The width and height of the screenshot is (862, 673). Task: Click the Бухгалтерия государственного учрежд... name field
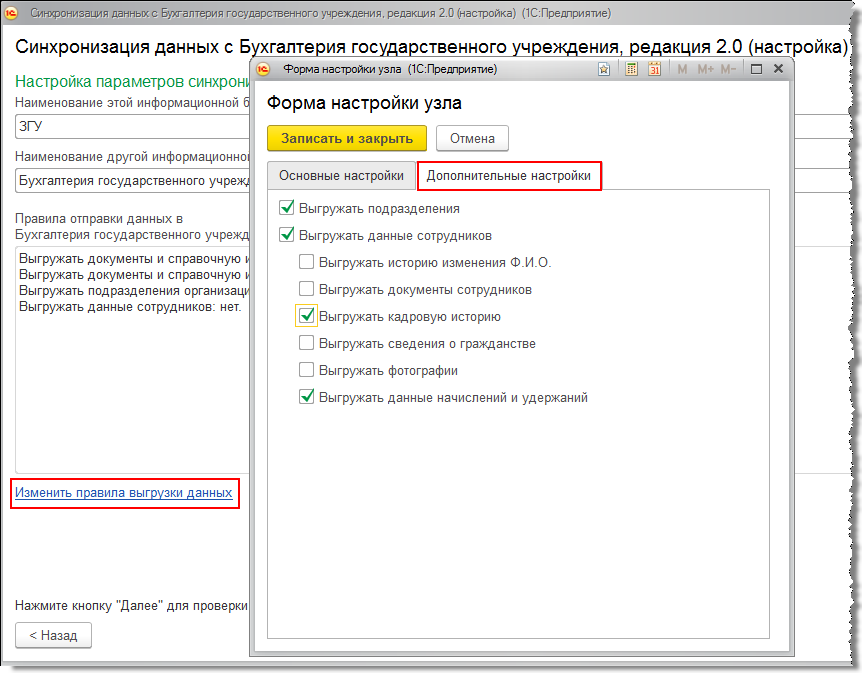pos(132,180)
